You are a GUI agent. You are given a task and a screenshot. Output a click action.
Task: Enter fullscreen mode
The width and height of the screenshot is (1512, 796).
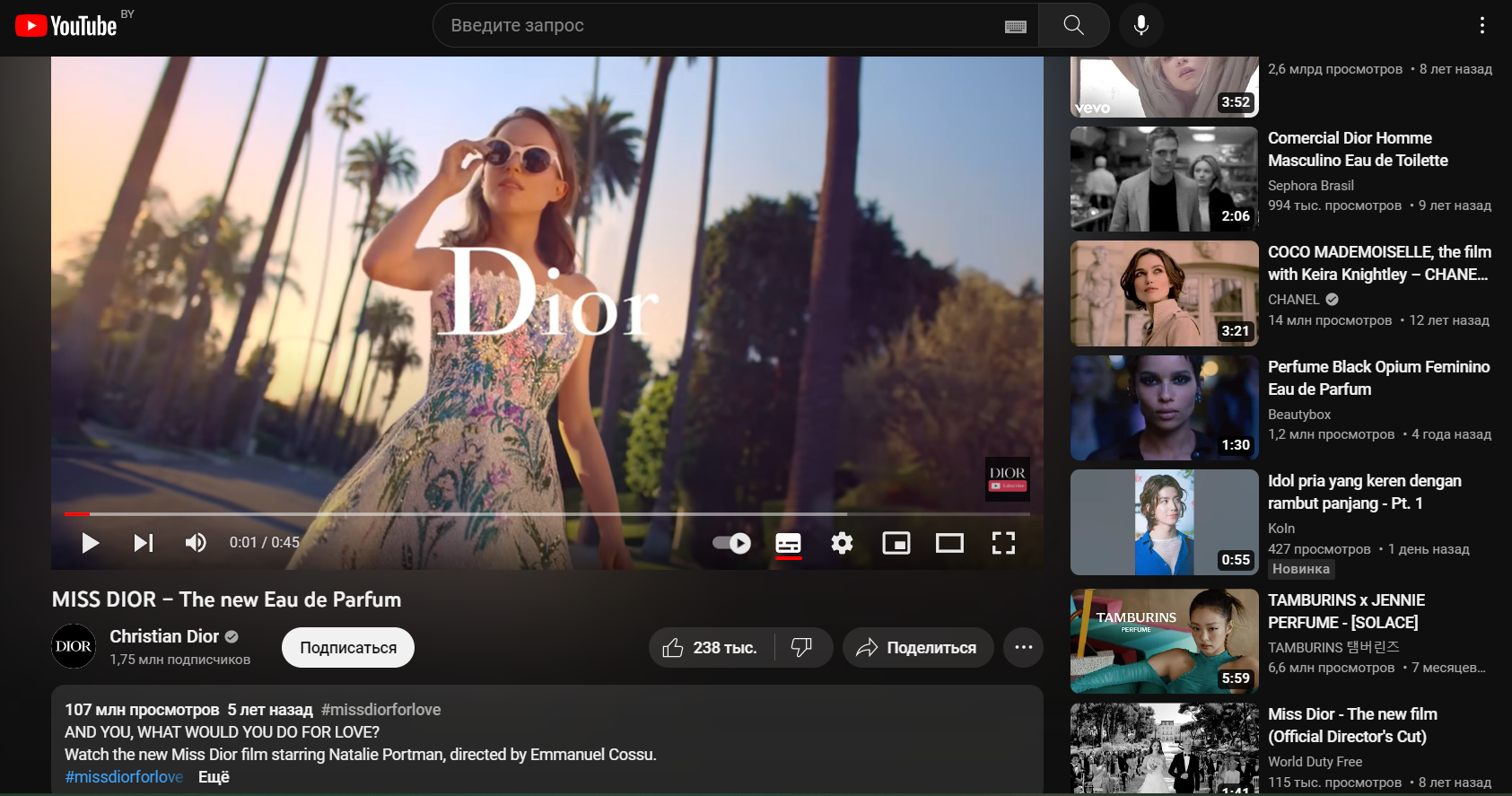(1003, 543)
